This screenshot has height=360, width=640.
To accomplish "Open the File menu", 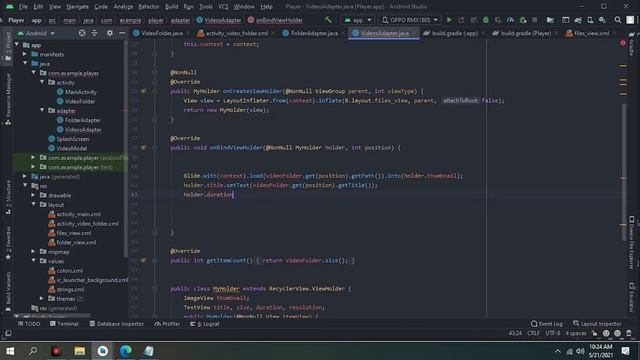I will (23, 7).
